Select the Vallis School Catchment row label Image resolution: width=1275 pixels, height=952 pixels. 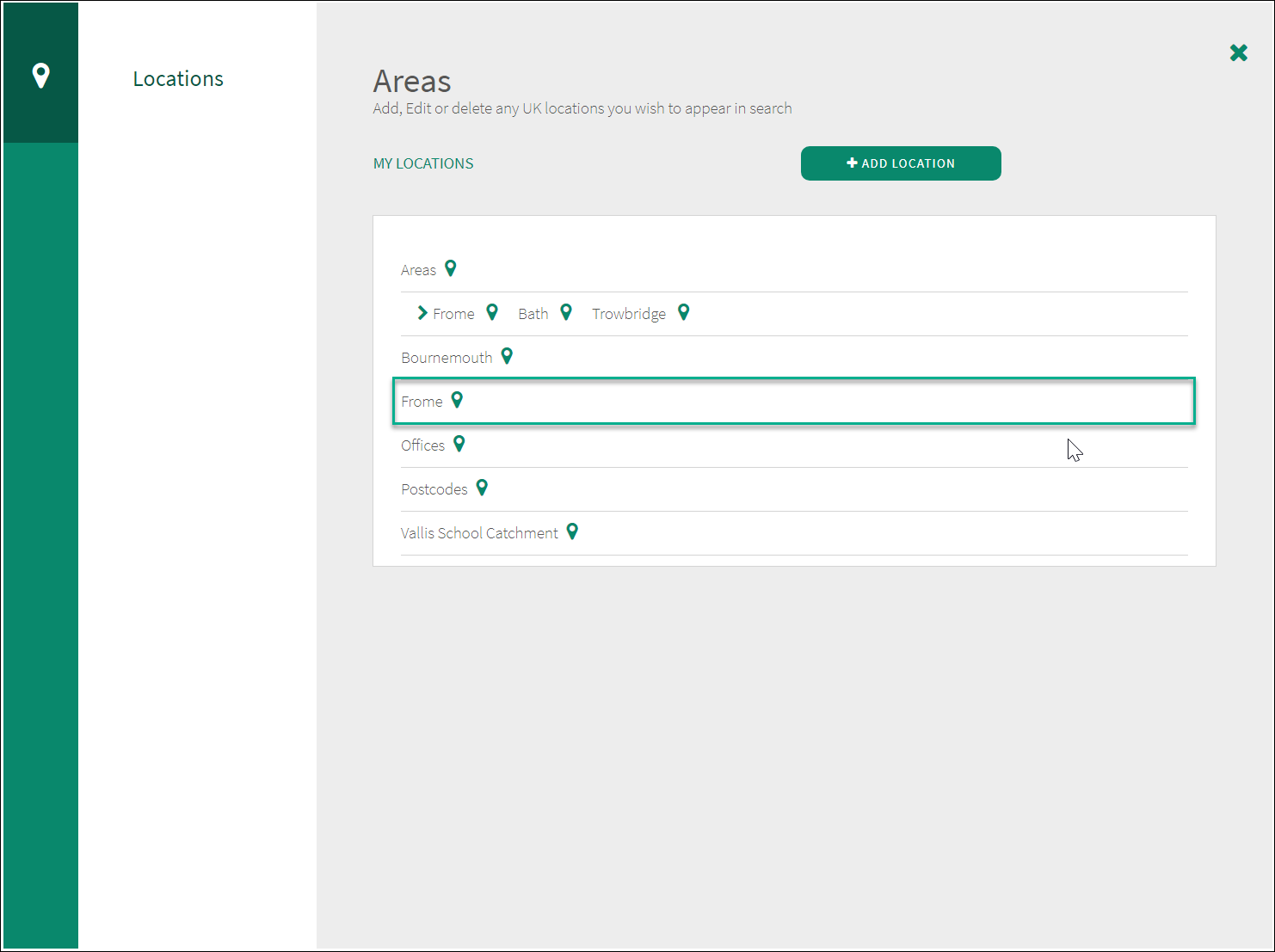point(479,533)
